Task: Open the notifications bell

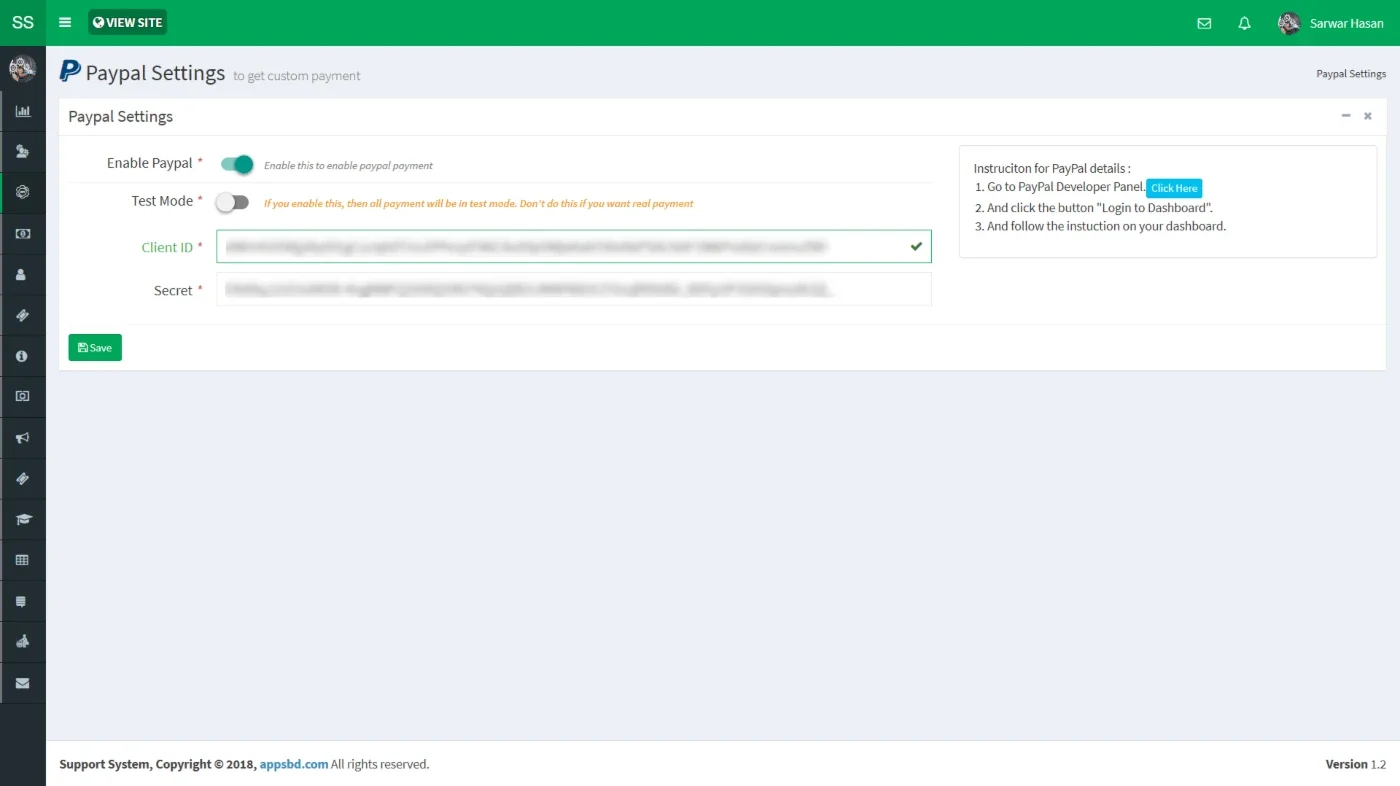Action: 1244,23
